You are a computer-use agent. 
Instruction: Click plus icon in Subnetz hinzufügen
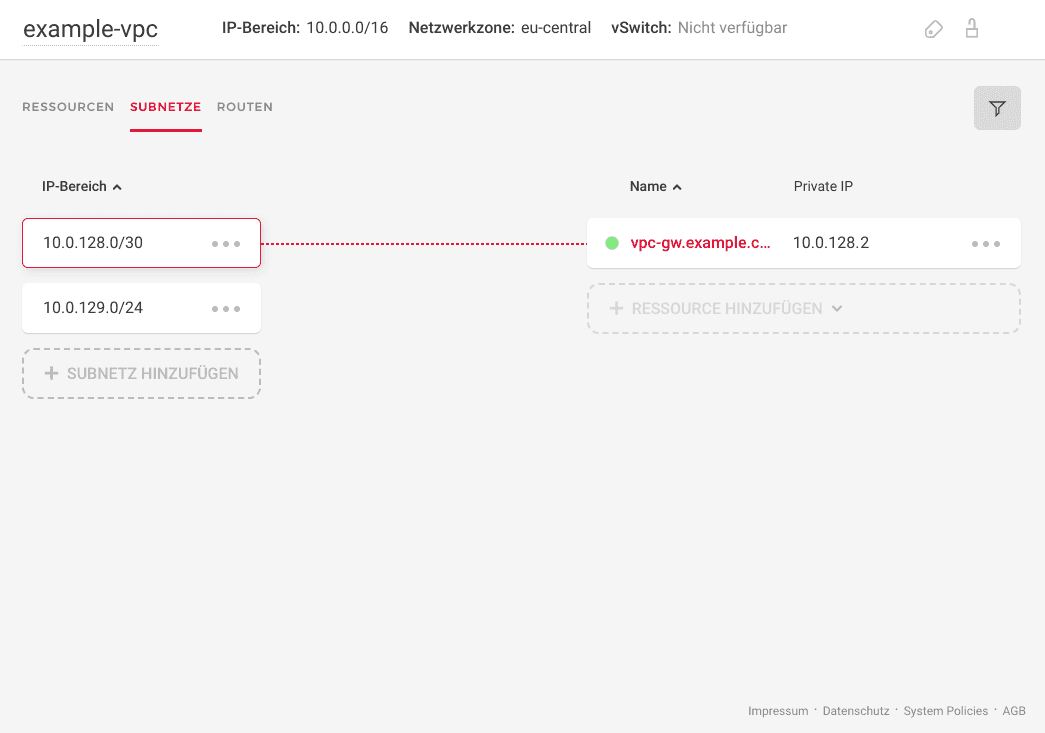coord(52,374)
